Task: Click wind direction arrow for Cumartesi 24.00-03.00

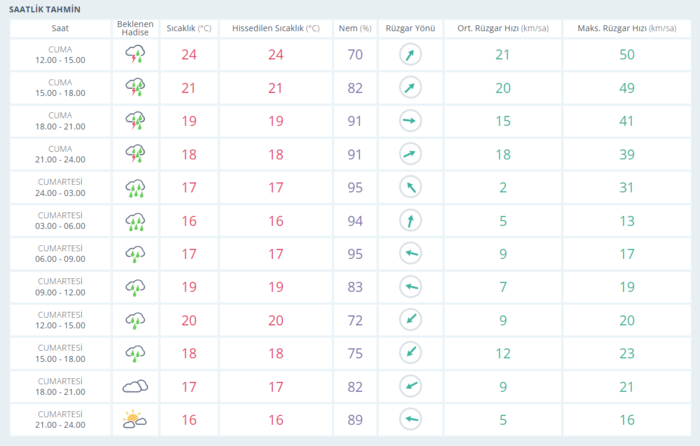Action: (408, 187)
